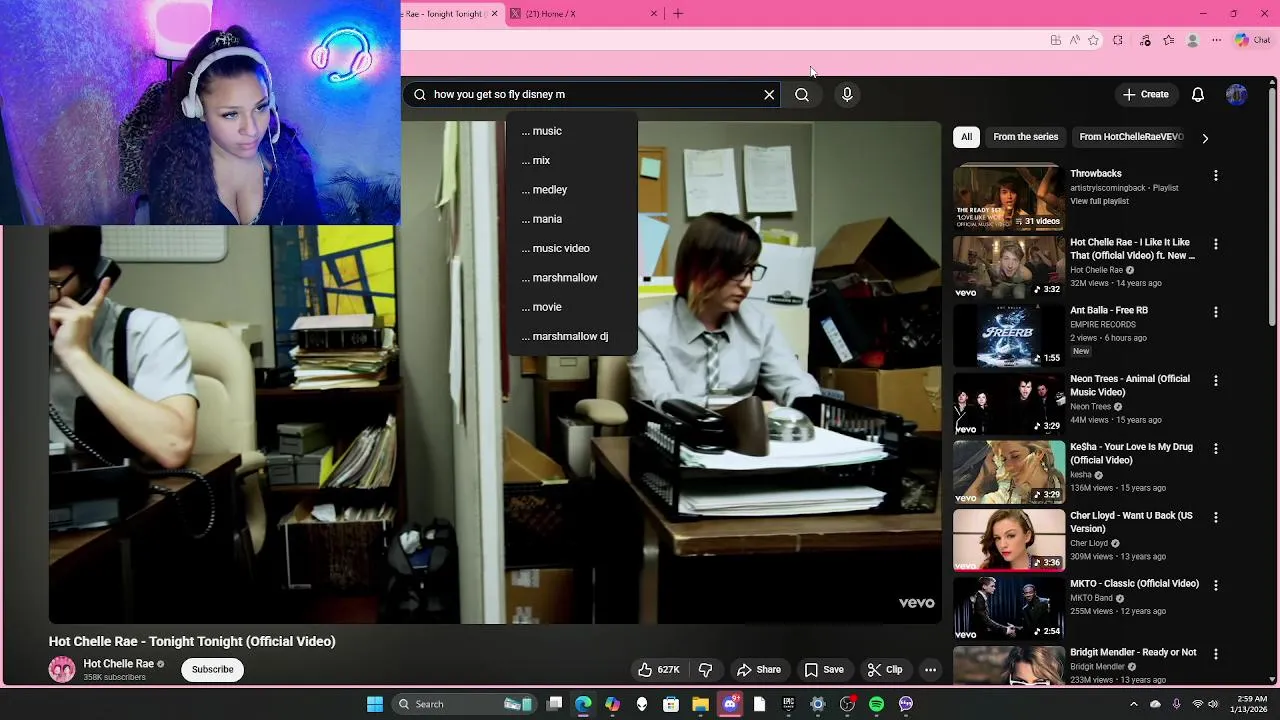This screenshot has width=1280, height=720.
Task: Open options for Neon Trees - Animal
Action: [1216, 381]
